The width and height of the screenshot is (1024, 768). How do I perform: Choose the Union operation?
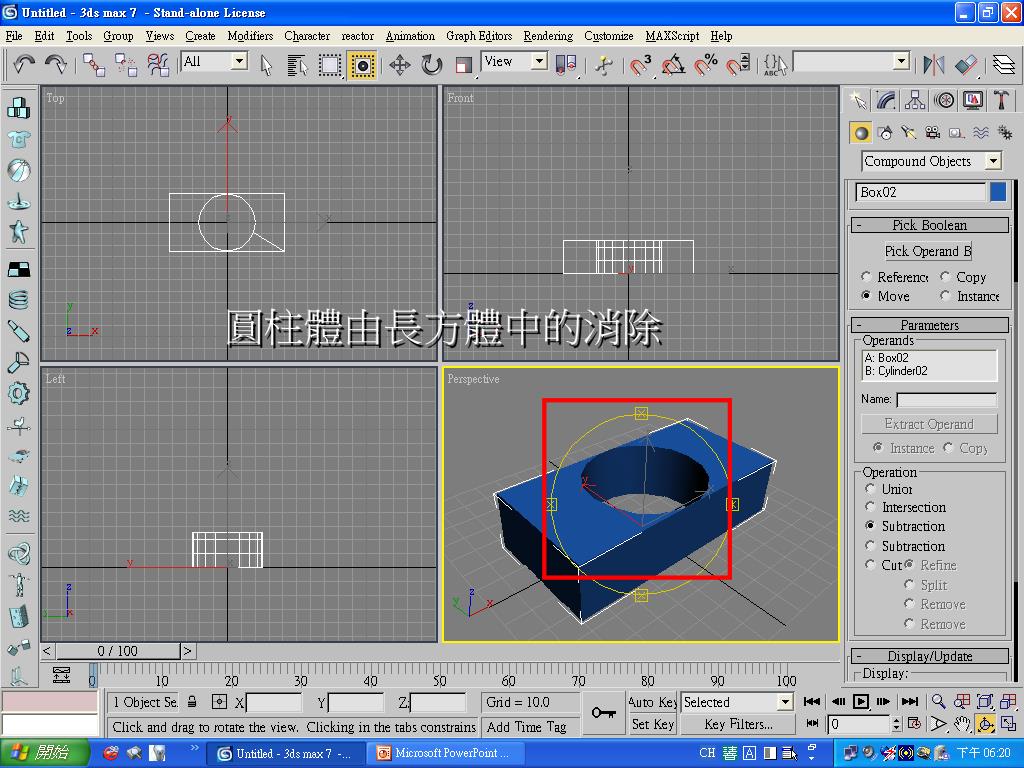point(870,488)
